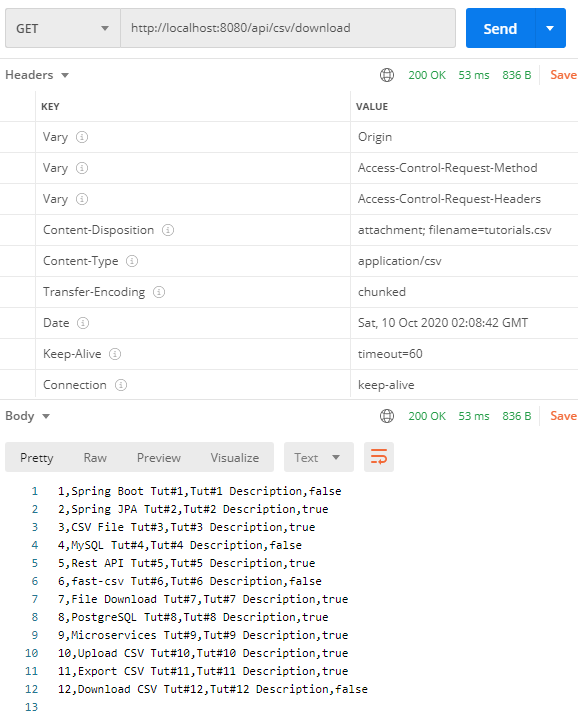The image size is (580, 720).
Task: Select the value 'attachment; filename=tutorials.csv'
Action: (455, 230)
